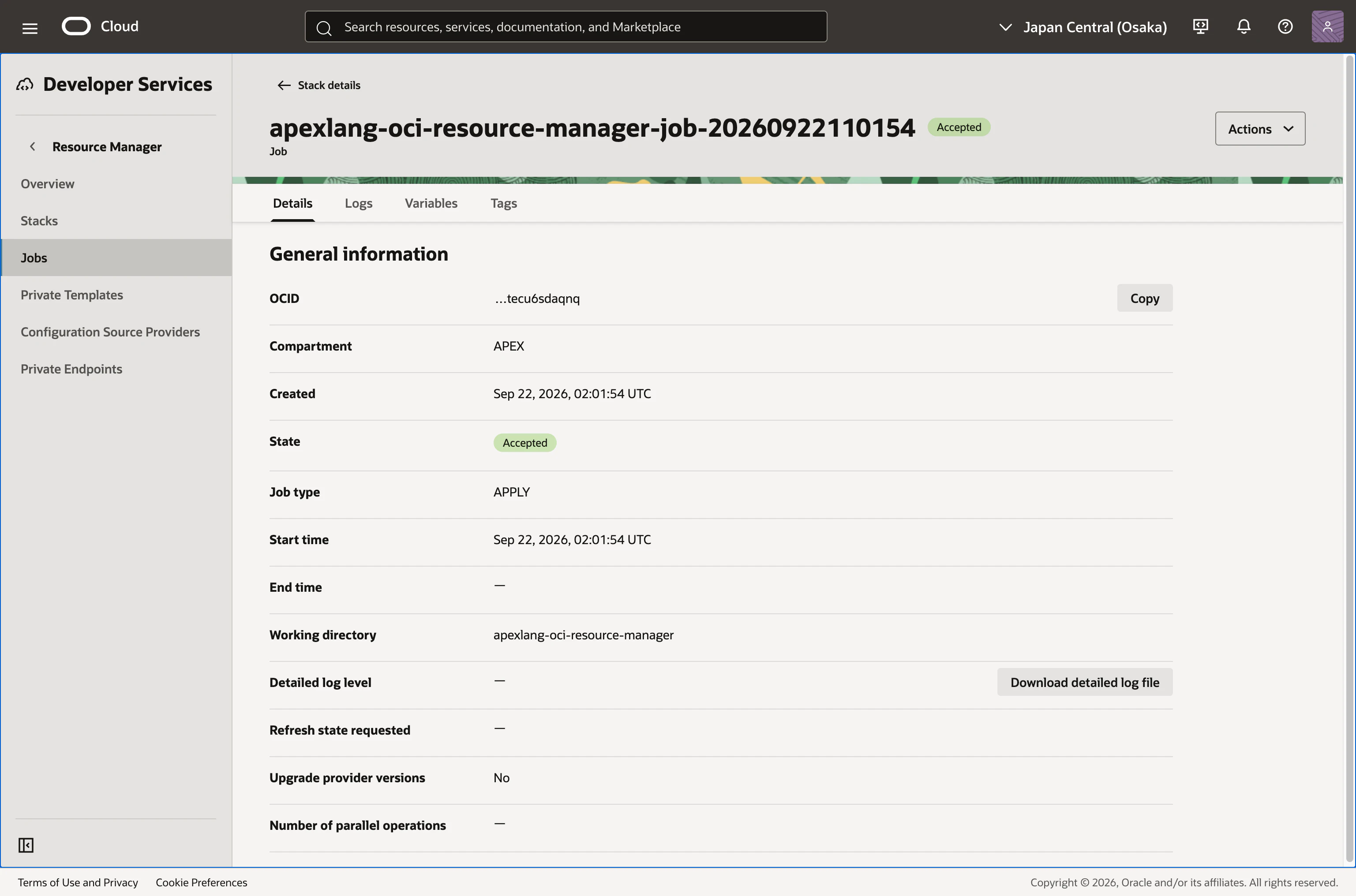Expand the region selector Japan Central (Osaka)

click(x=1083, y=27)
